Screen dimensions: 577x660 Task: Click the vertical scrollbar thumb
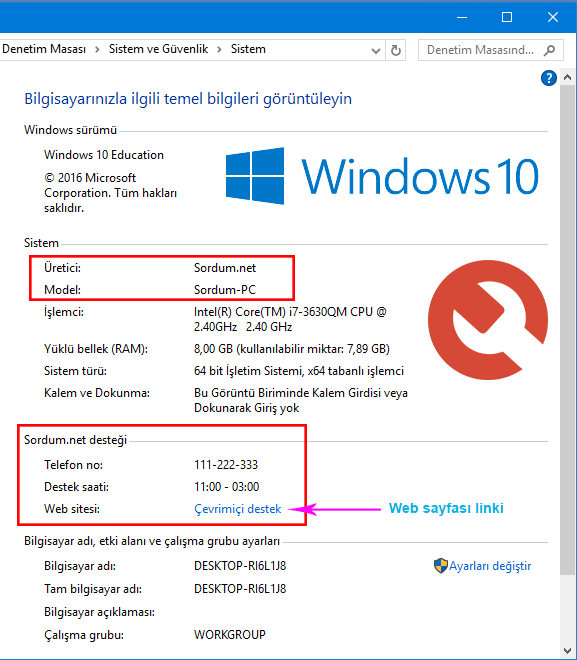coord(567,330)
